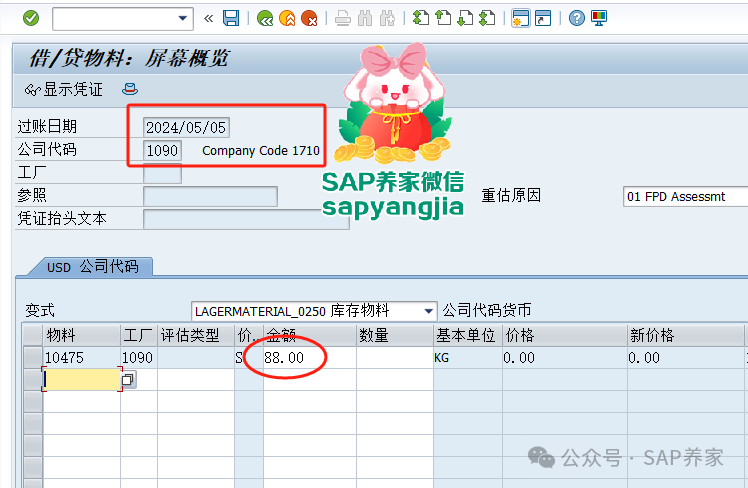Go to previous page icon

pos(443,19)
